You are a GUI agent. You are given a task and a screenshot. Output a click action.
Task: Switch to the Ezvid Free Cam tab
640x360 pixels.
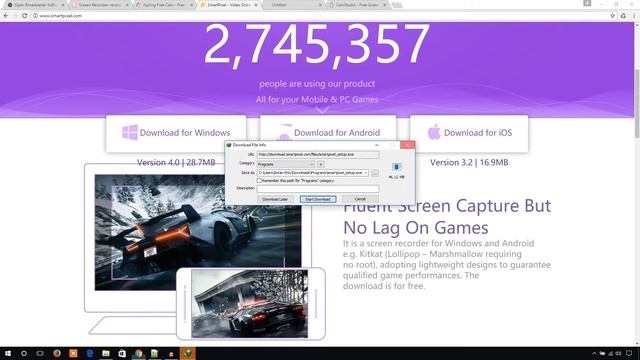click(164, 5)
